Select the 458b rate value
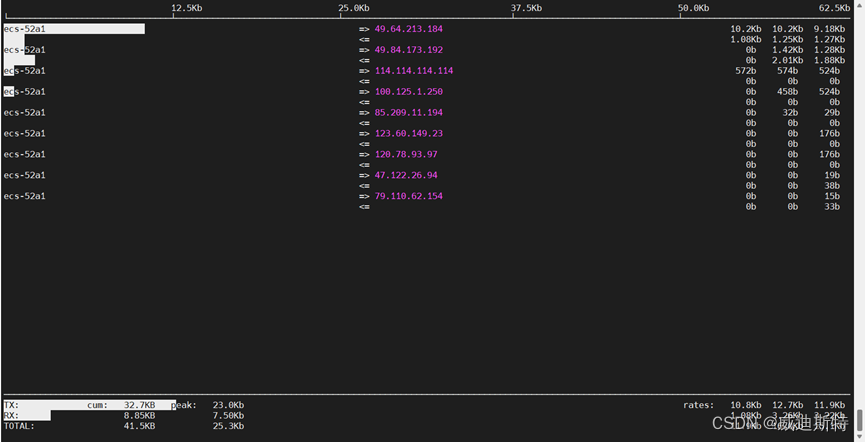 click(x=788, y=92)
